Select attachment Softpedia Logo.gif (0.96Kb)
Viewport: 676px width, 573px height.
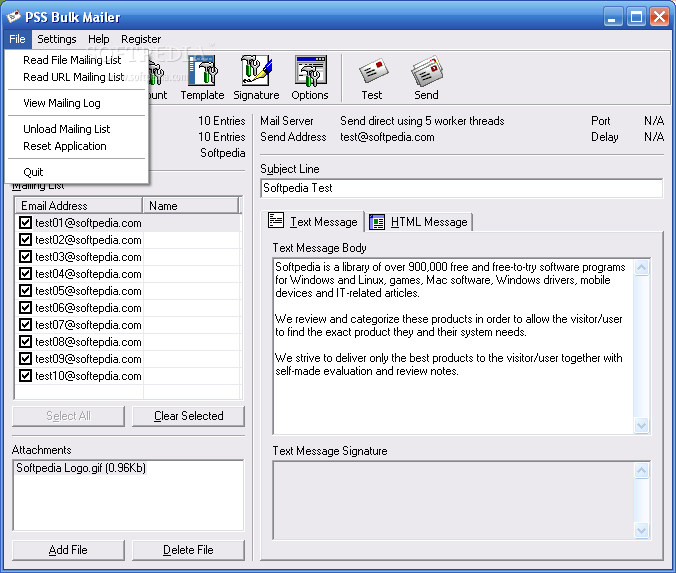tap(81, 468)
